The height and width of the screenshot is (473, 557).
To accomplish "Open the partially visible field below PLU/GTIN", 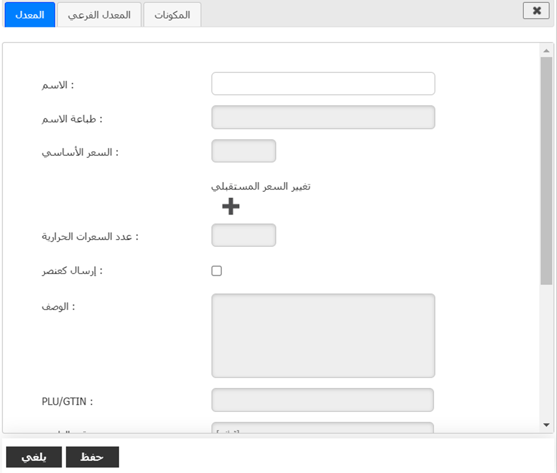I will [x=323, y=428].
